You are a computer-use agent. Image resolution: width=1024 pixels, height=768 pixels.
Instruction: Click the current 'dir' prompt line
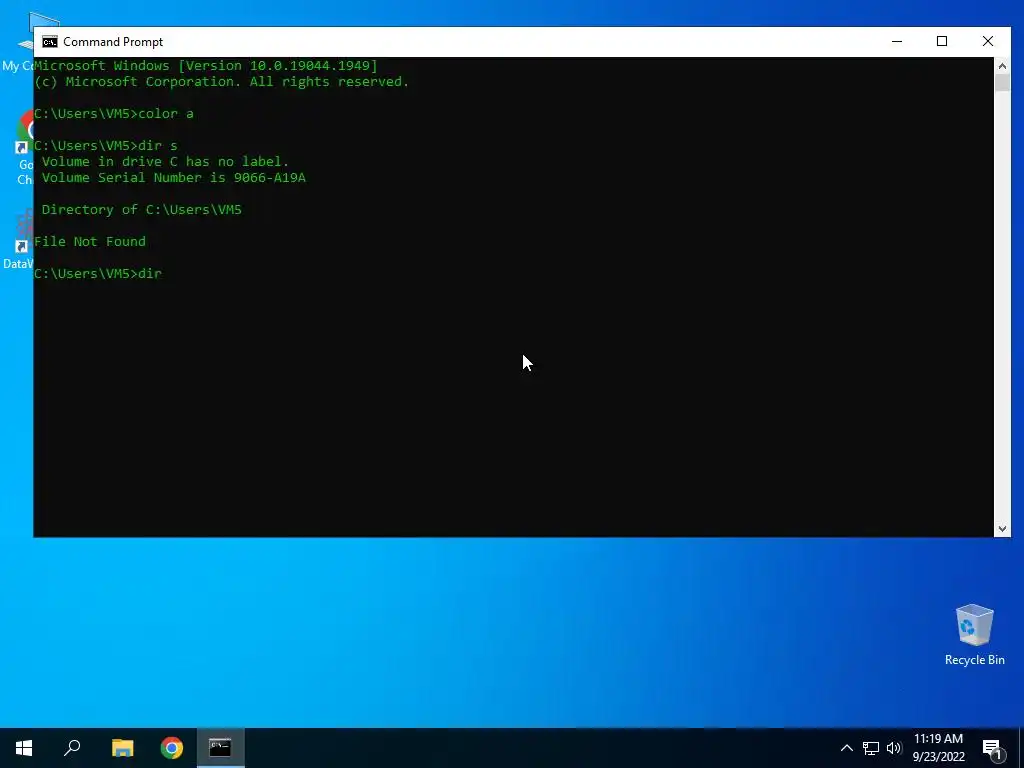click(x=98, y=274)
